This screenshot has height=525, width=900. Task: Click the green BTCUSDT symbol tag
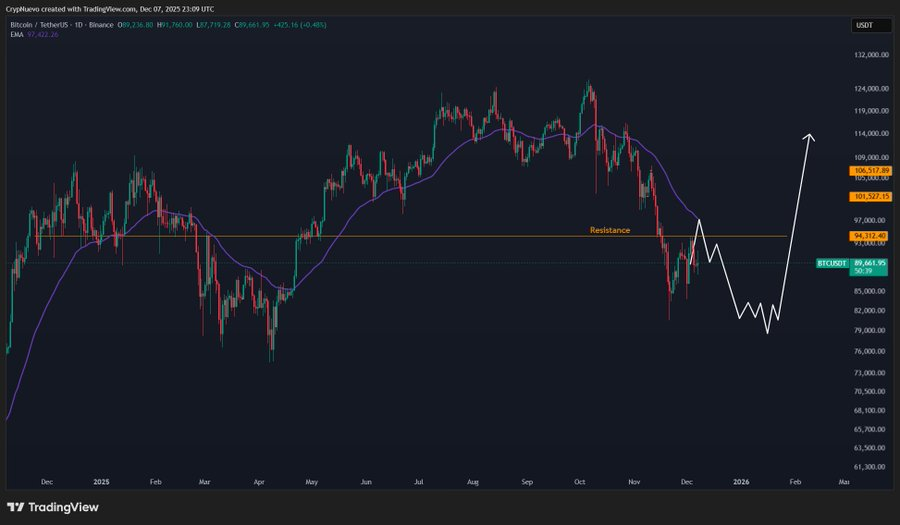[832, 263]
